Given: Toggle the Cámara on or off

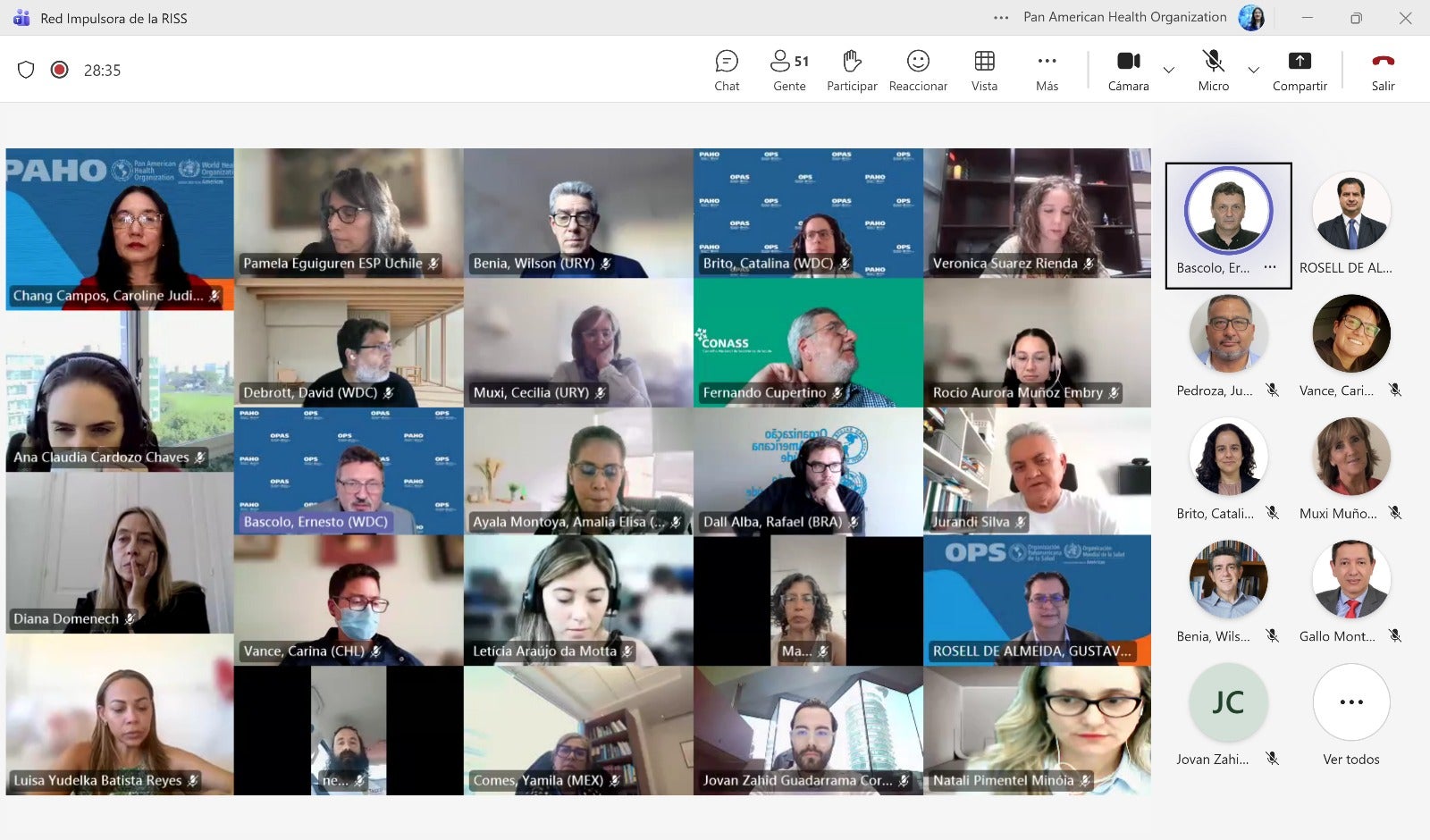Looking at the screenshot, I should 1128,71.
